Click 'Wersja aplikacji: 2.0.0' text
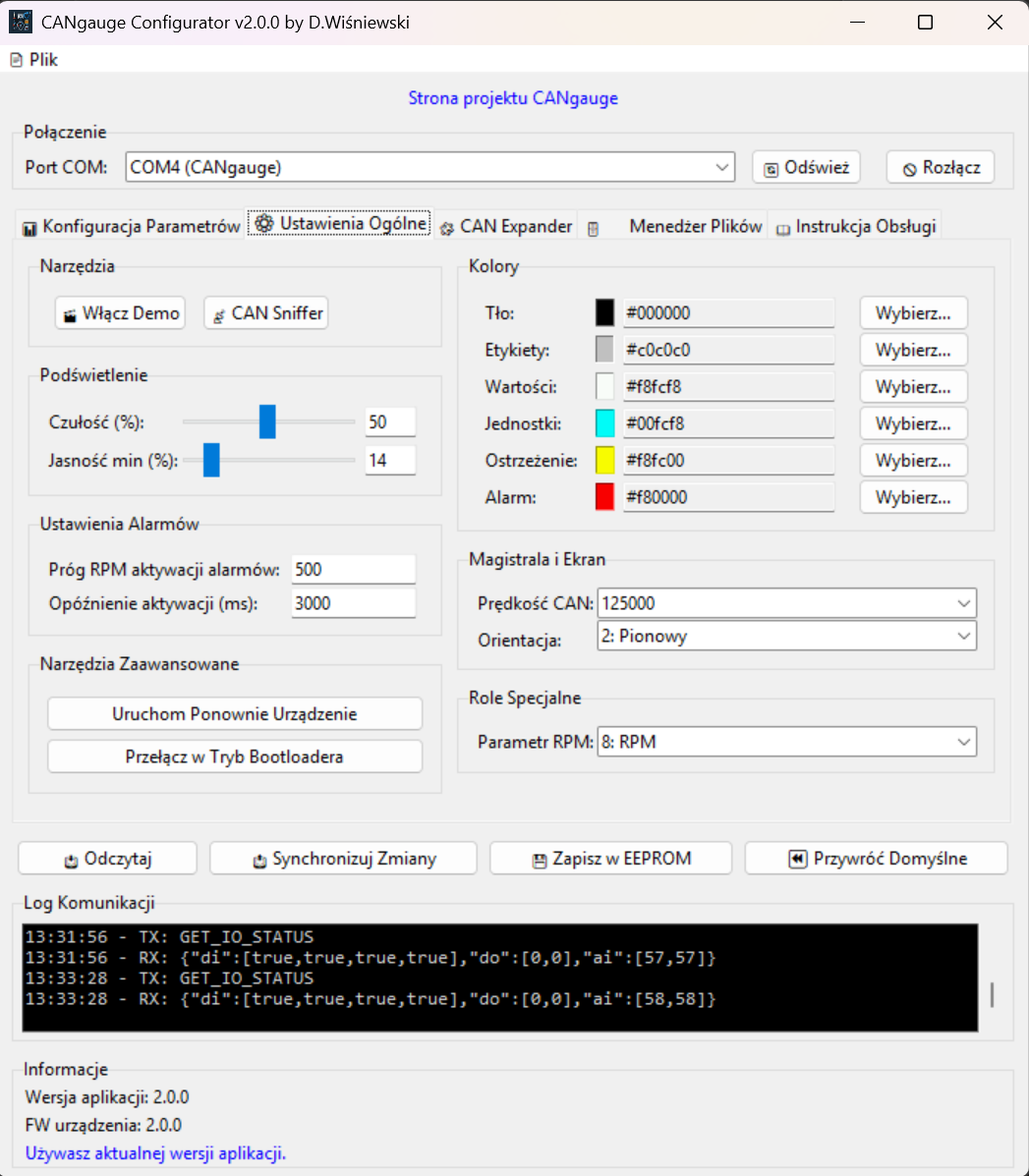Image resolution: width=1029 pixels, height=1176 pixels. click(x=107, y=1097)
